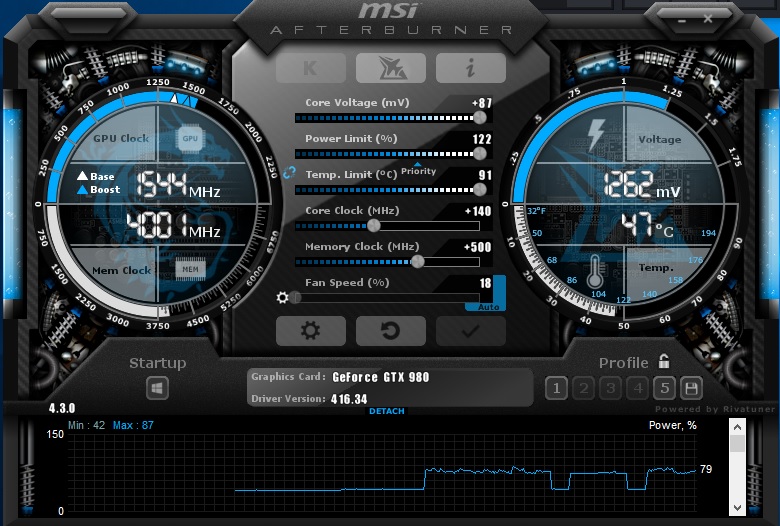The width and height of the screenshot is (780, 526).
Task: Click the Startup label
Action: point(157,363)
